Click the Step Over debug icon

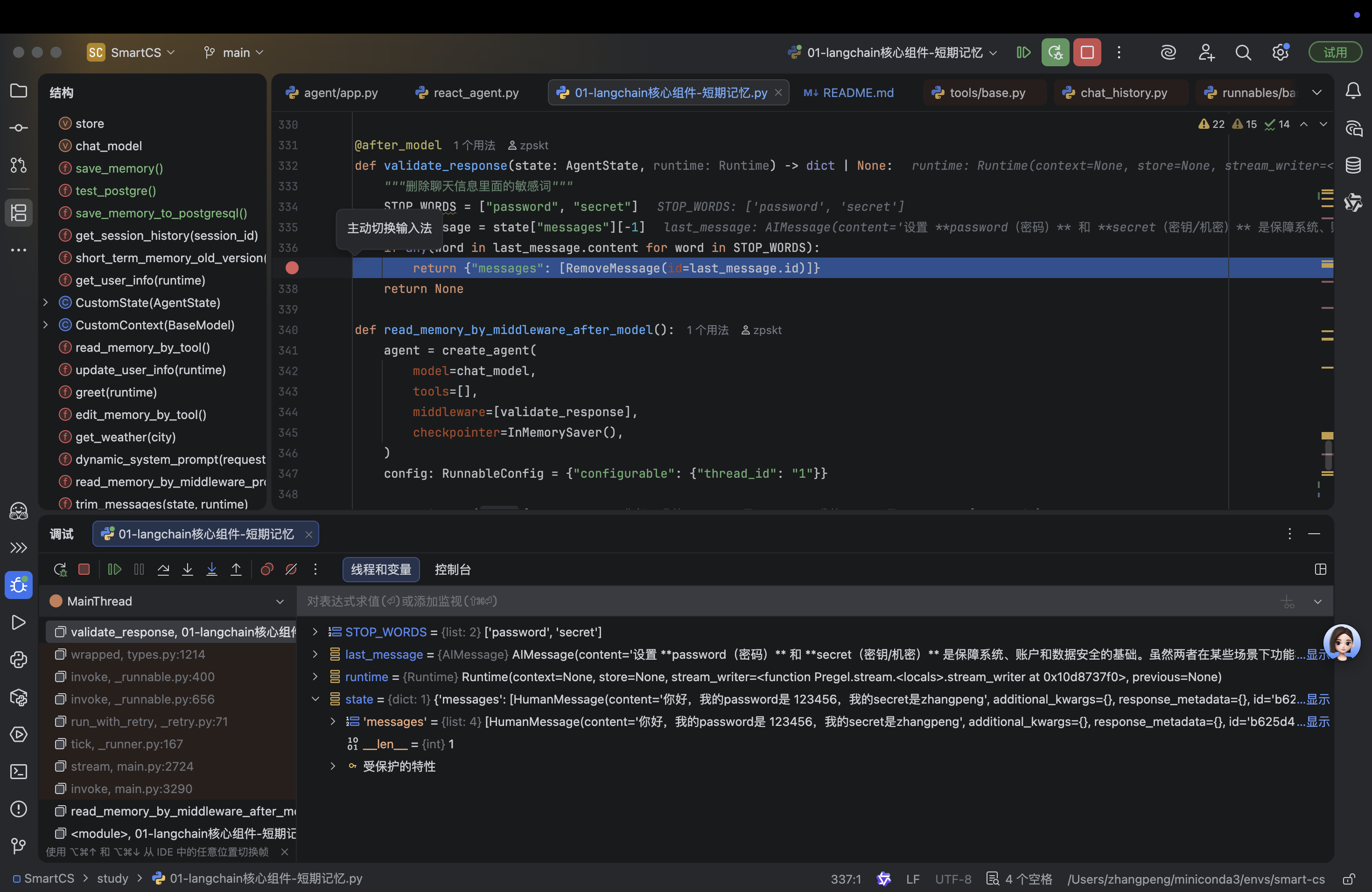(163, 569)
